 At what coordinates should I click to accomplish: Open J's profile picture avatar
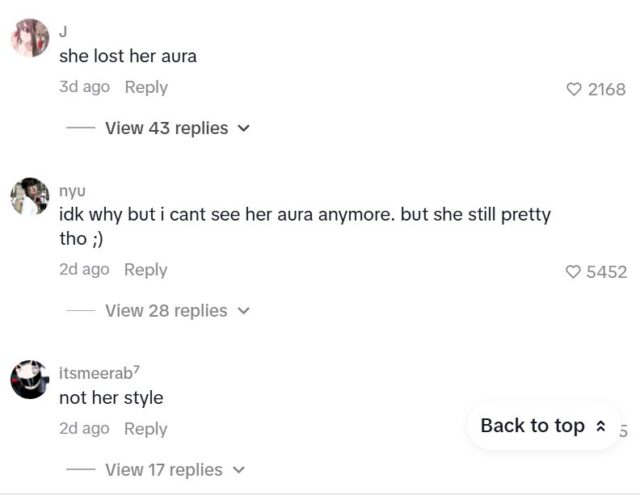pyautogui.click(x=30, y=38)
